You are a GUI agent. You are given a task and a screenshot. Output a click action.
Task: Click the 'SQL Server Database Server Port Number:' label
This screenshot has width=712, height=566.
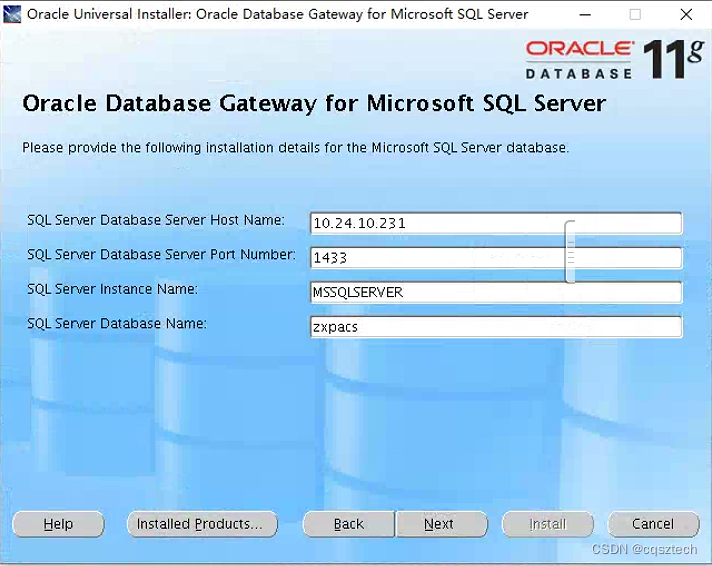point(161,255)
